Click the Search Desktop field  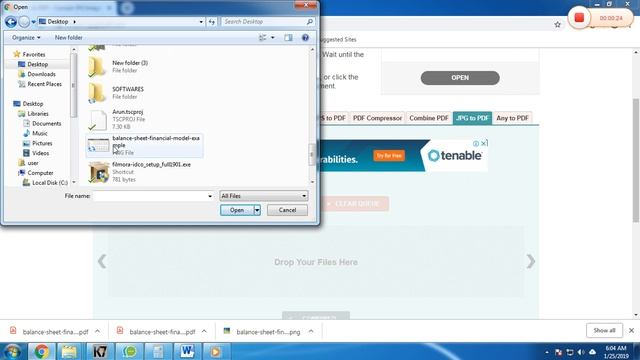coord(263,22)
